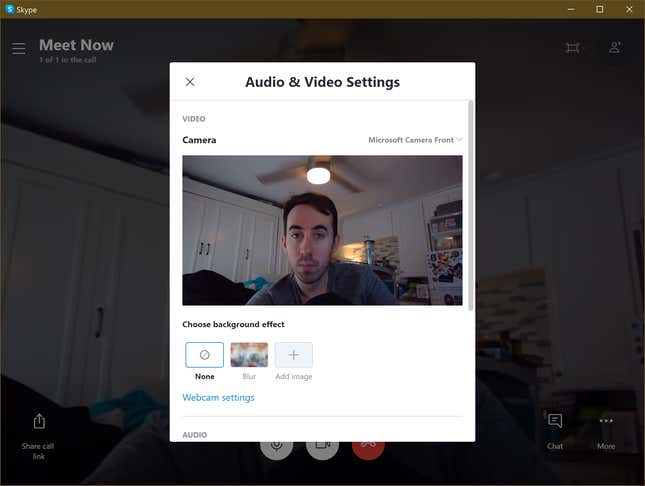This screenshot has width=645, height=486.
Task: Click the settings dialog scrollbar
Action: [471, 205]
